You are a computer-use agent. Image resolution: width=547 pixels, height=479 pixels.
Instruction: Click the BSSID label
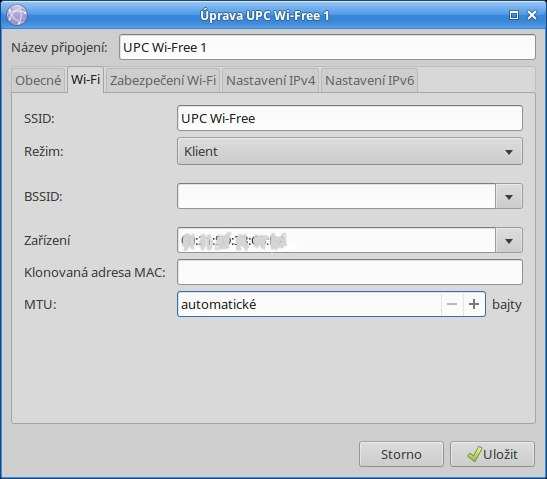pos(43,197)
